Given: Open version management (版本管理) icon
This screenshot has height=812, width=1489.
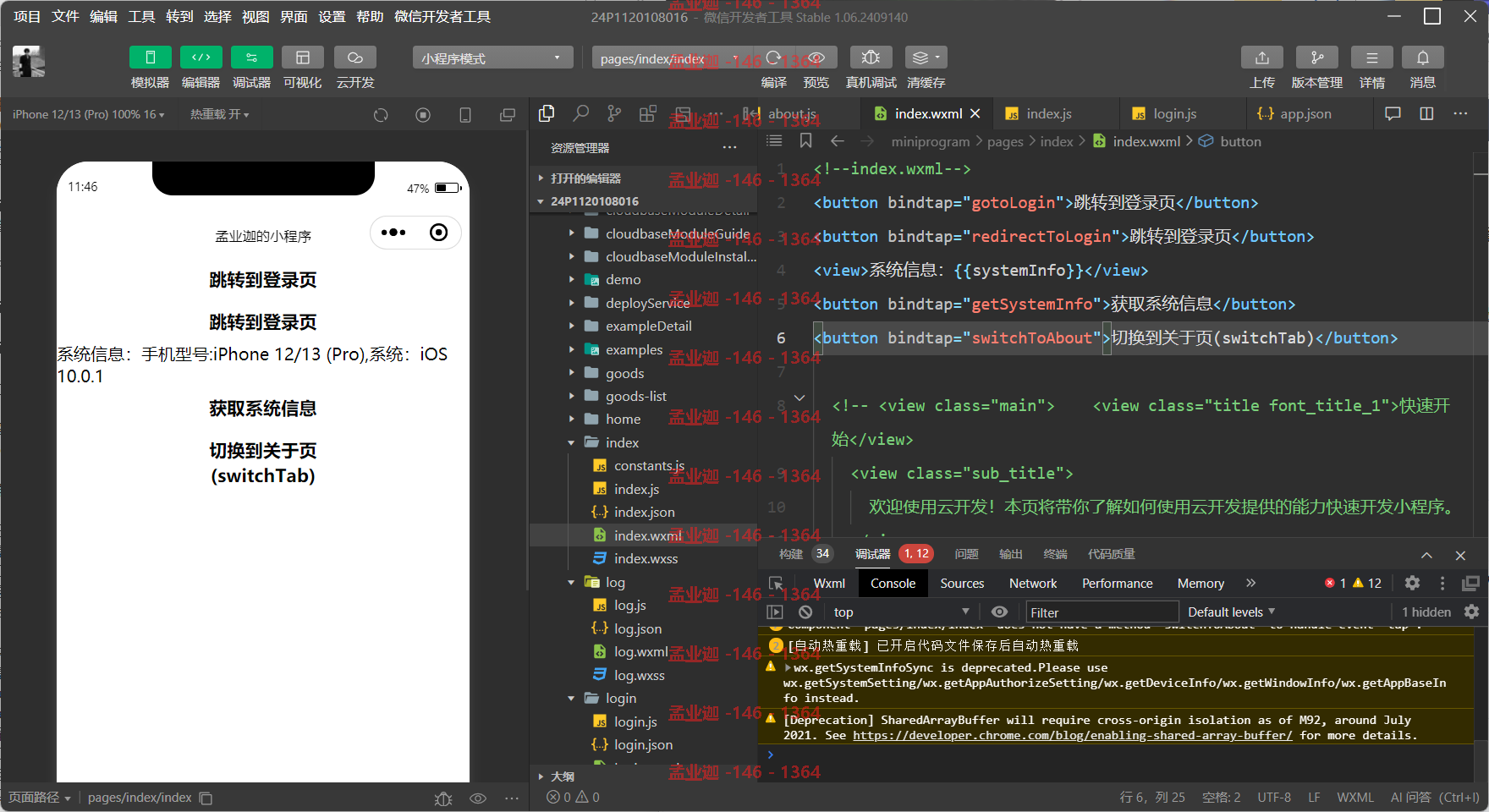Looking at the screenshot, I should [x=1317, y=58].
